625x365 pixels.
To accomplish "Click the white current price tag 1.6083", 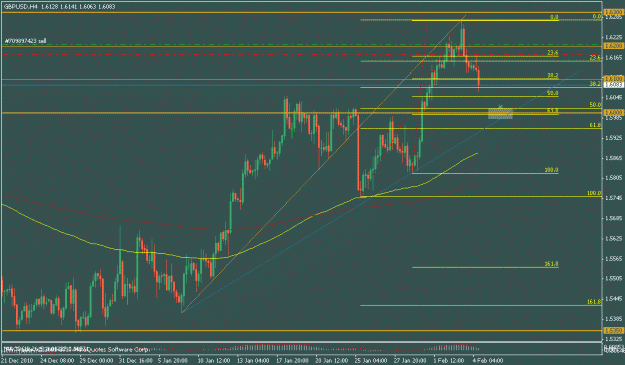I will tap(614, 85).
